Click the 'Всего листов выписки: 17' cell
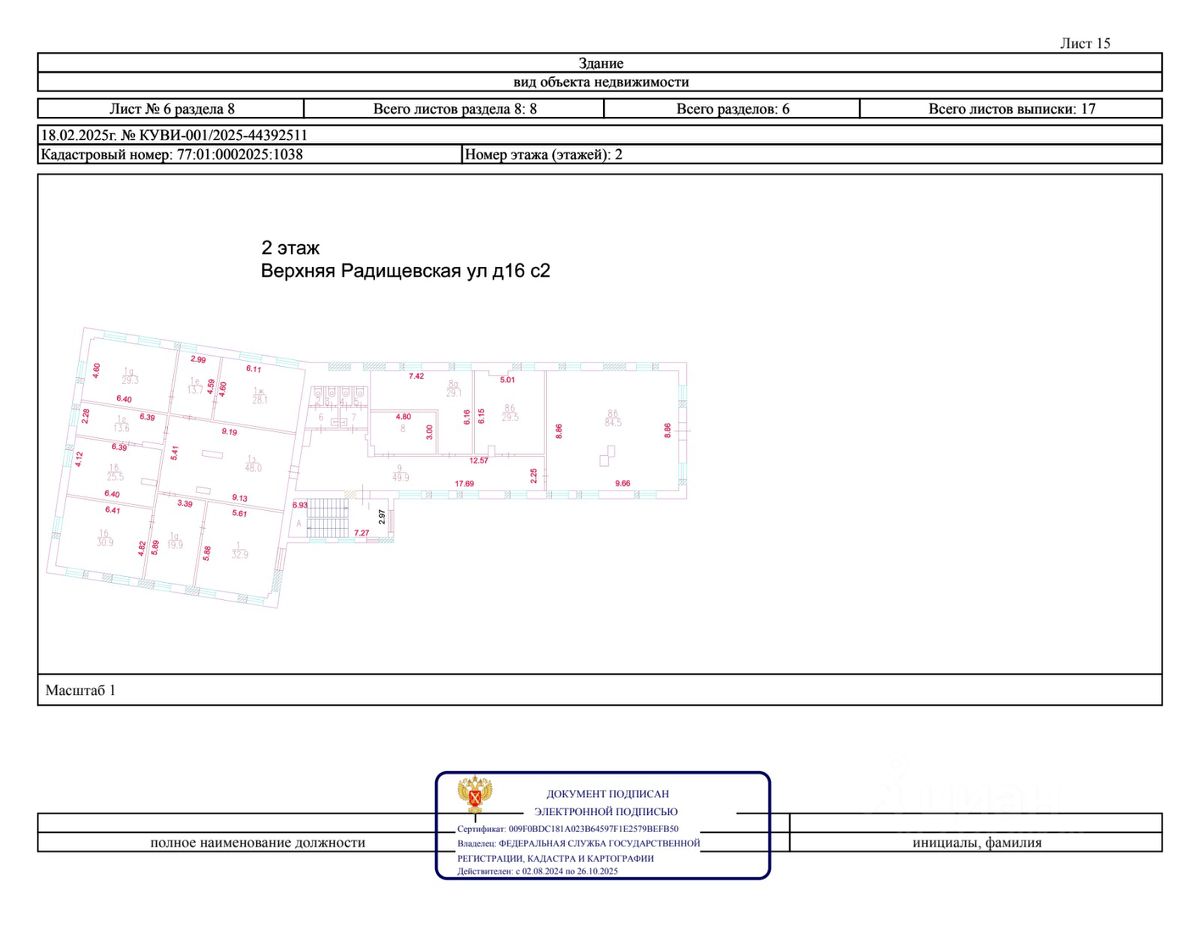Image resolution: width=1200 pixels, height=927 pixels. point(1011,109)
